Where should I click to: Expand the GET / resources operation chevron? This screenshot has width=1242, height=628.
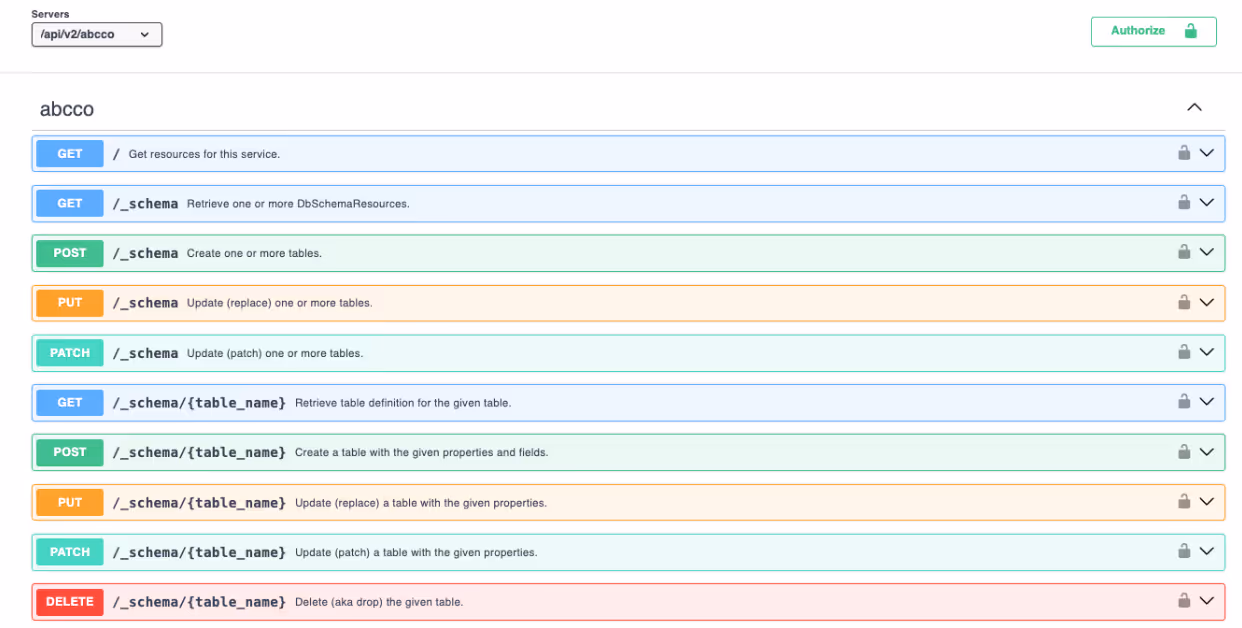click(x=1207, y=153)
